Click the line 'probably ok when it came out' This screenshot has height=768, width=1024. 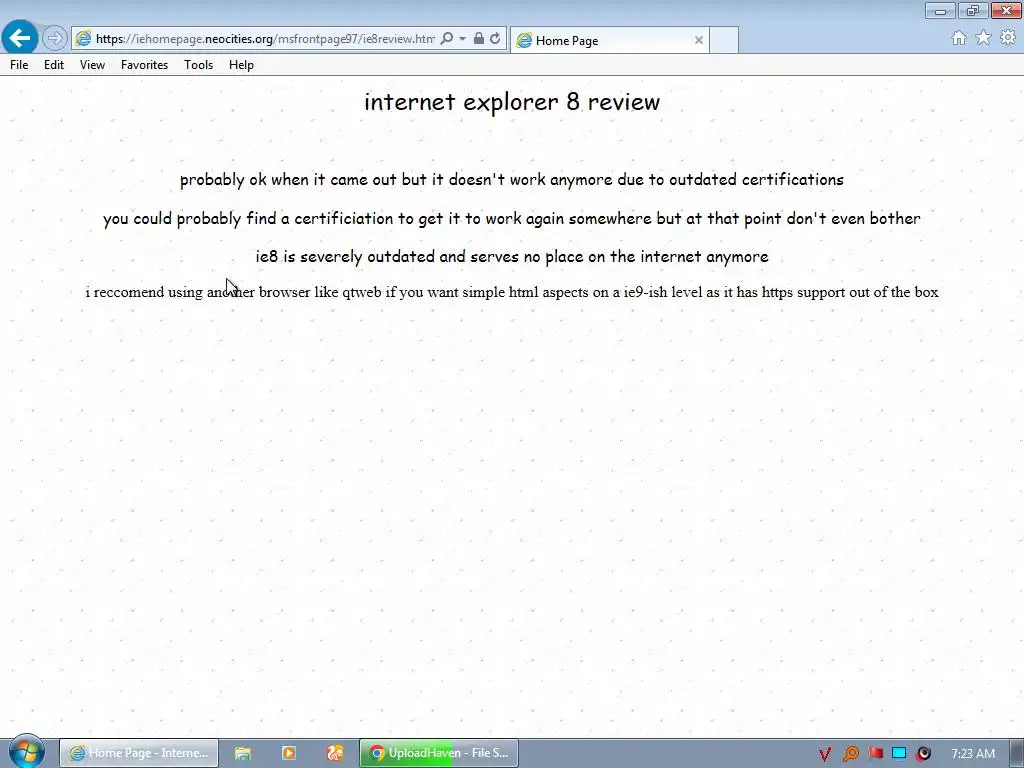pos(512,180)
